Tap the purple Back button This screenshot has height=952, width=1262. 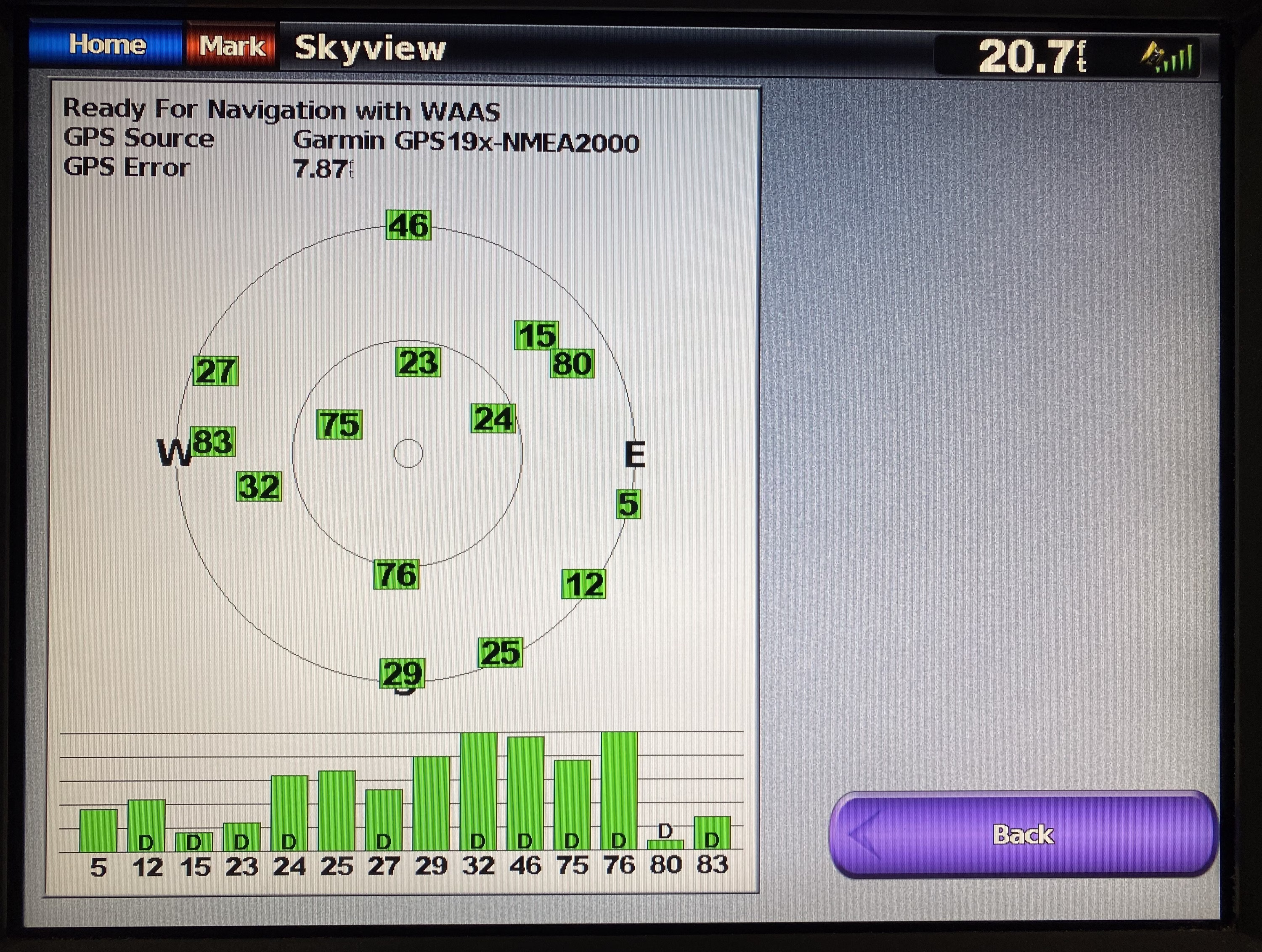1023,835
